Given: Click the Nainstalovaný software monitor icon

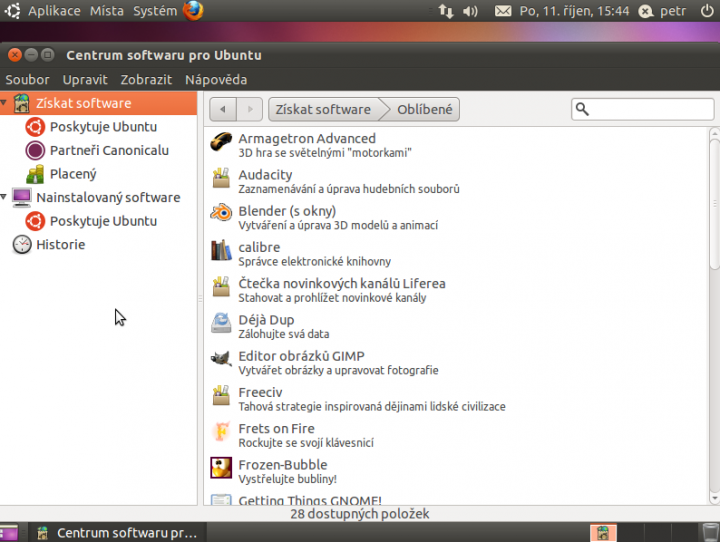Looking at the screenshot, I should [22, 198].
